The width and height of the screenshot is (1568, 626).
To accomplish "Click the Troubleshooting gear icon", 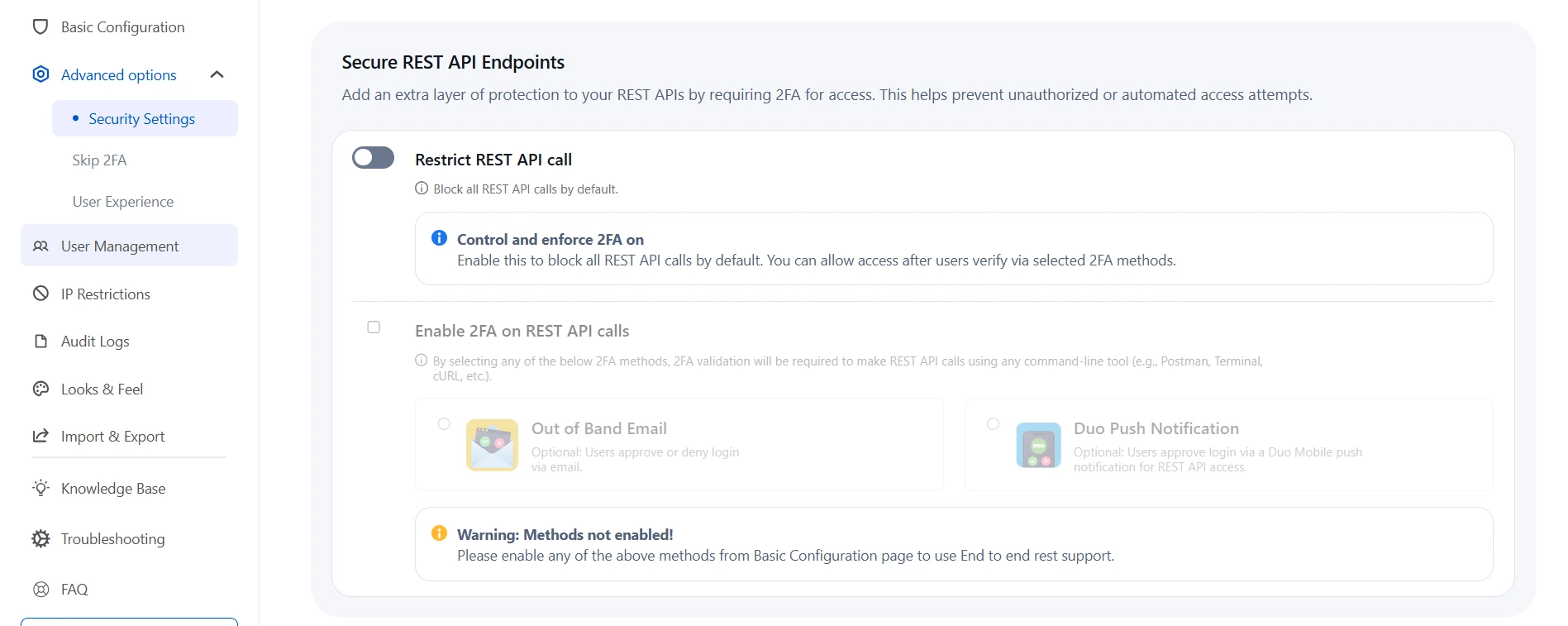I will coord(41,538).
